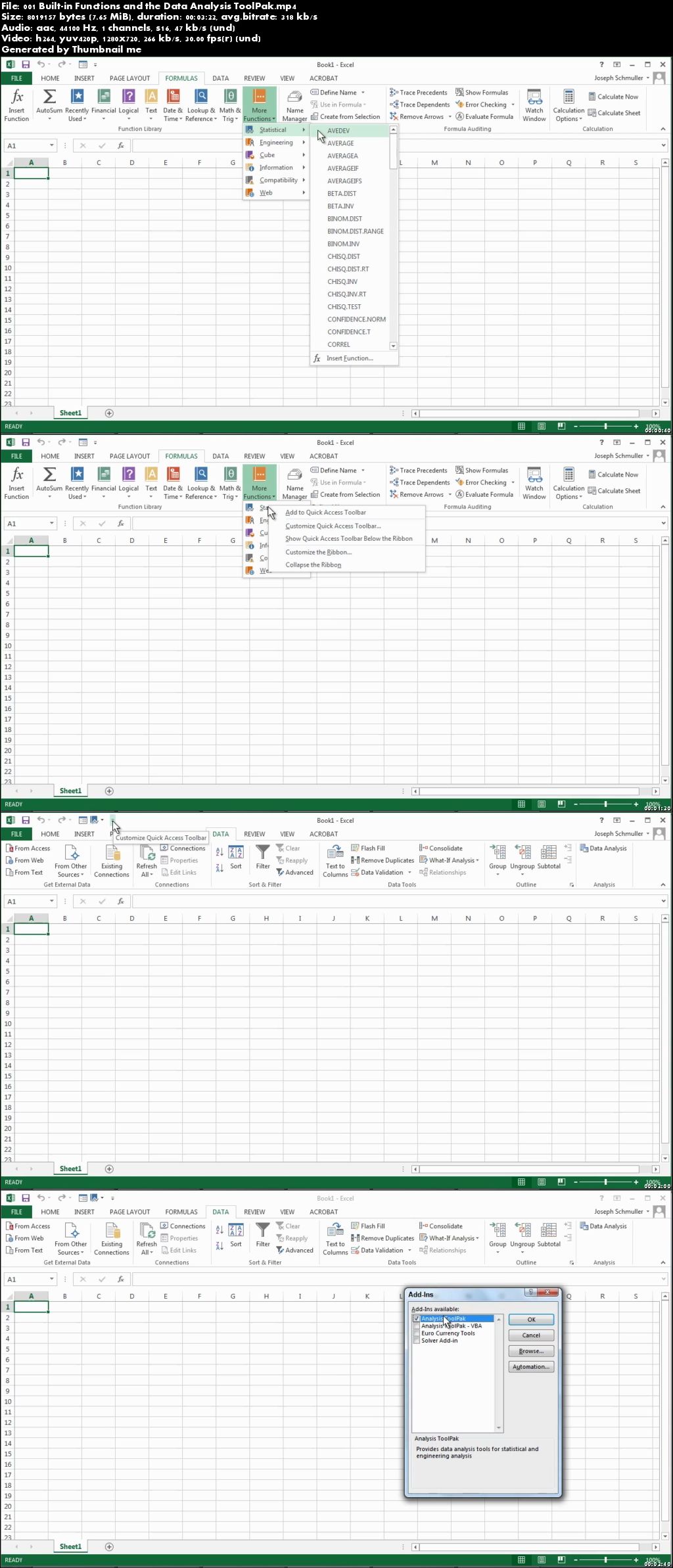The image size is (673, 1568).
Task: Click Sort A to Z in the tooltip frame
Action: tap(220, 852)
